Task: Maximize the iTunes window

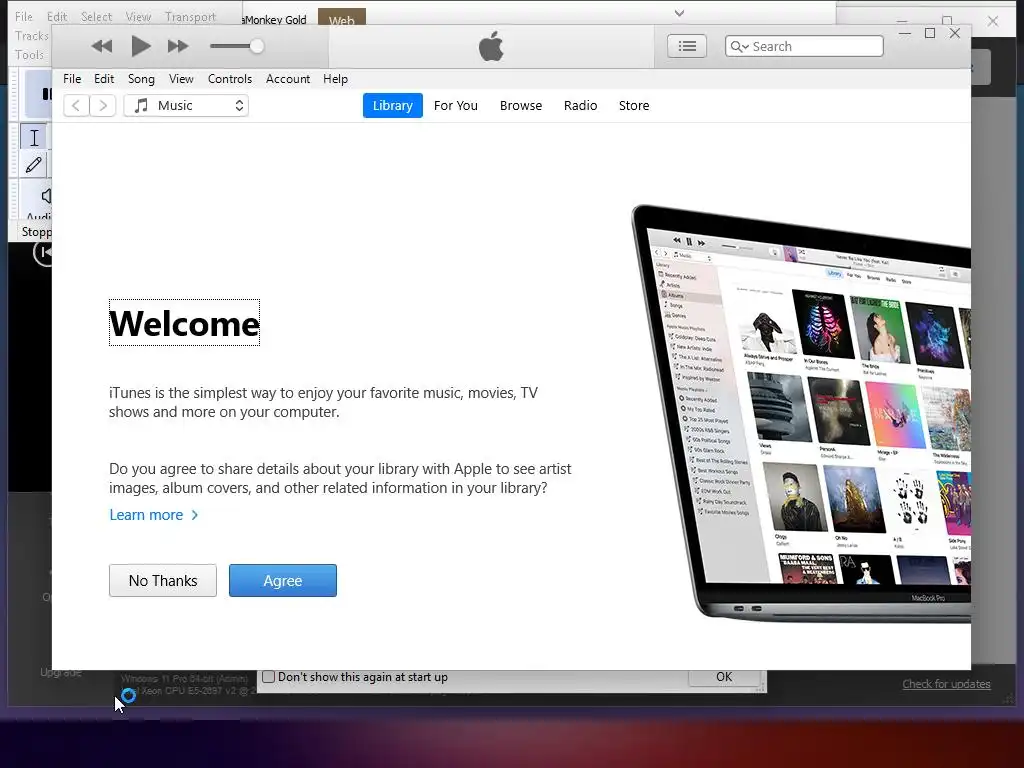Action: point(930,33)
